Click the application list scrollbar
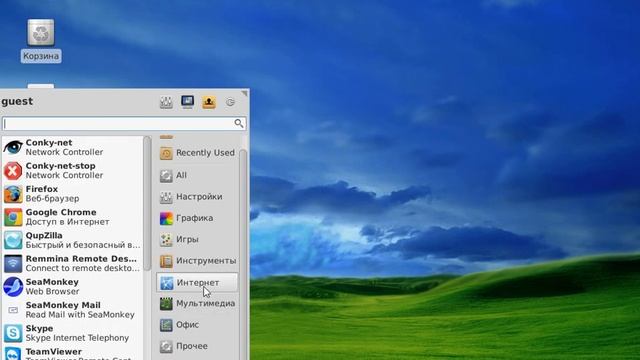Screen dimensions: 640x360 point(147,203)
